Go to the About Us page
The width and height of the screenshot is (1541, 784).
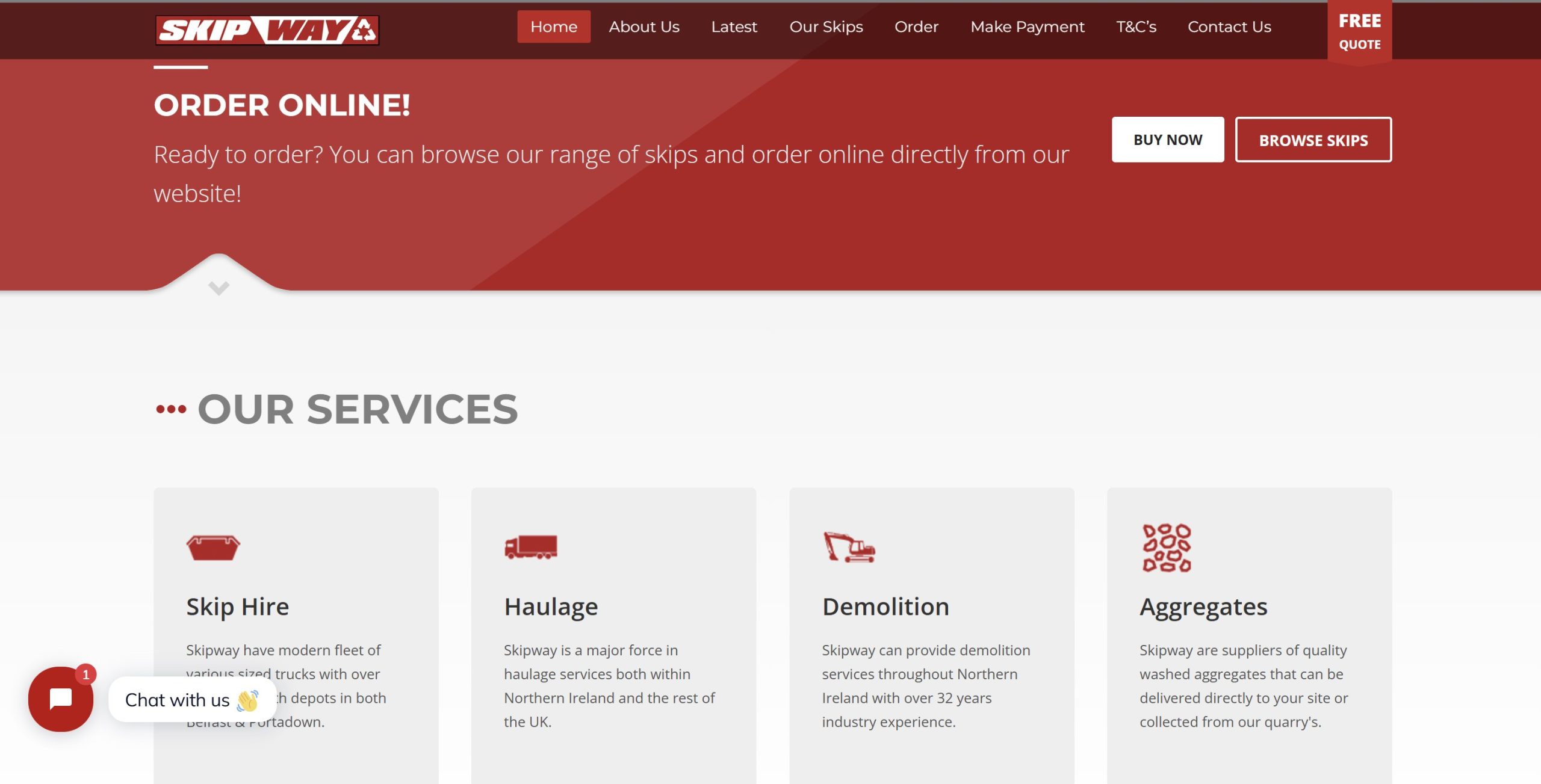(x=643, y=27)
